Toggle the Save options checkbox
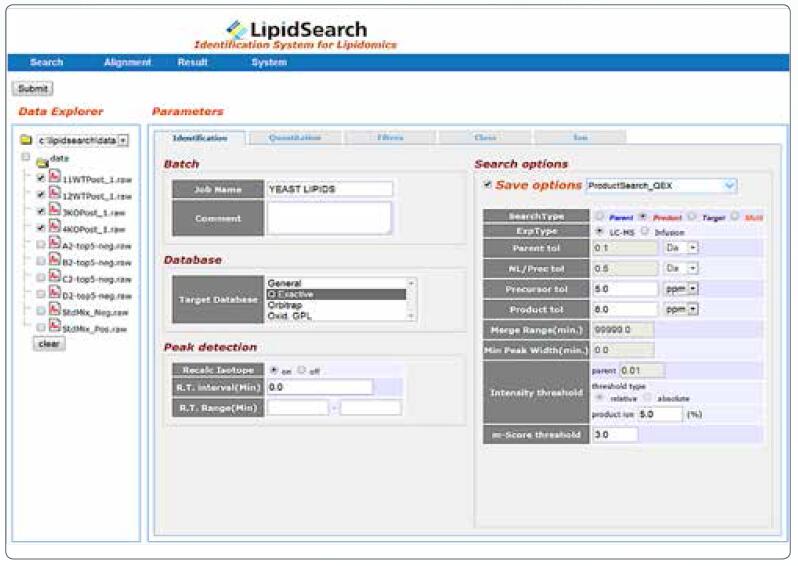The image size is (798, 566). point(488,184)
